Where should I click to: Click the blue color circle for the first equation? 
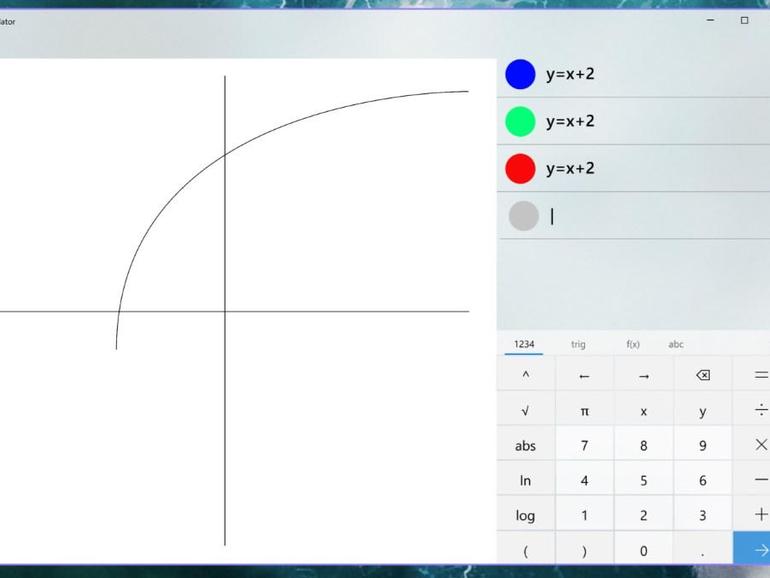520,74
